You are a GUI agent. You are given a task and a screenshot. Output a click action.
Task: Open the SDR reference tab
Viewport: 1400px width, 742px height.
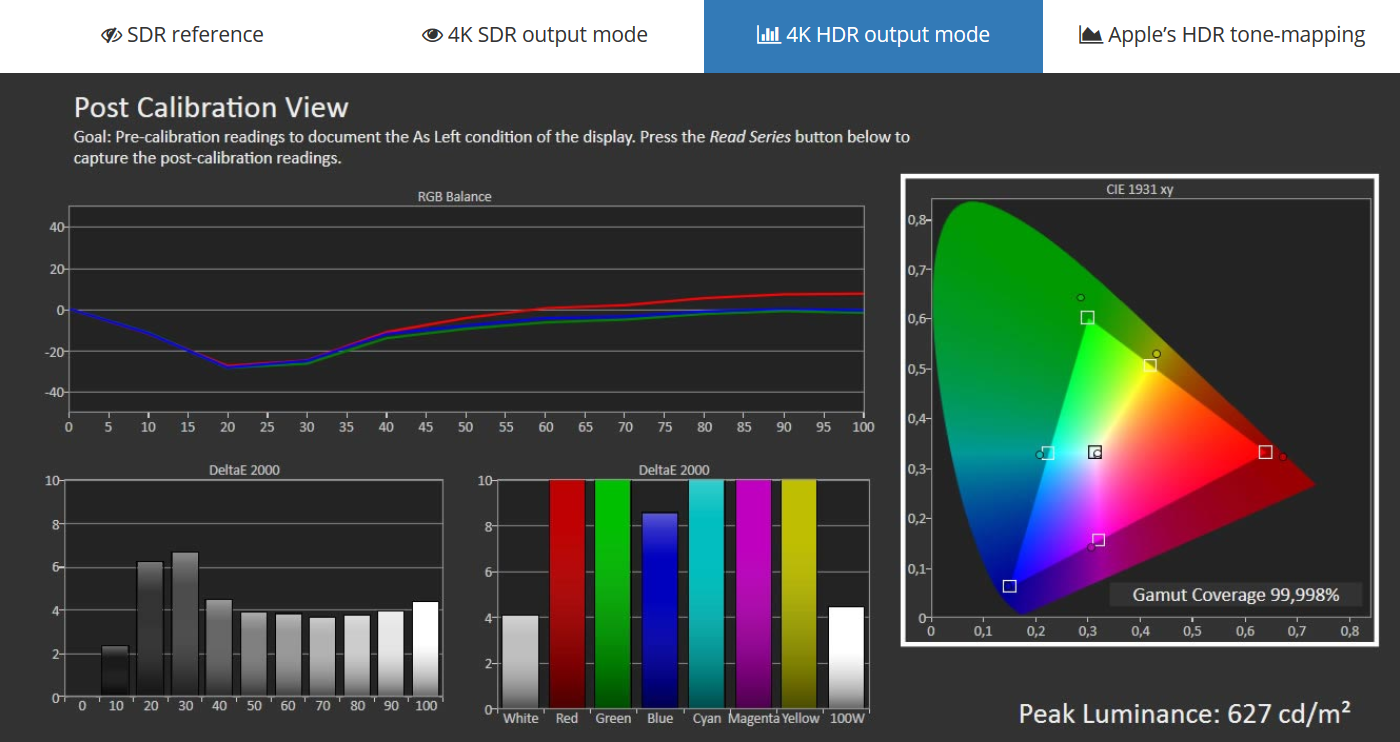(183, 36)
